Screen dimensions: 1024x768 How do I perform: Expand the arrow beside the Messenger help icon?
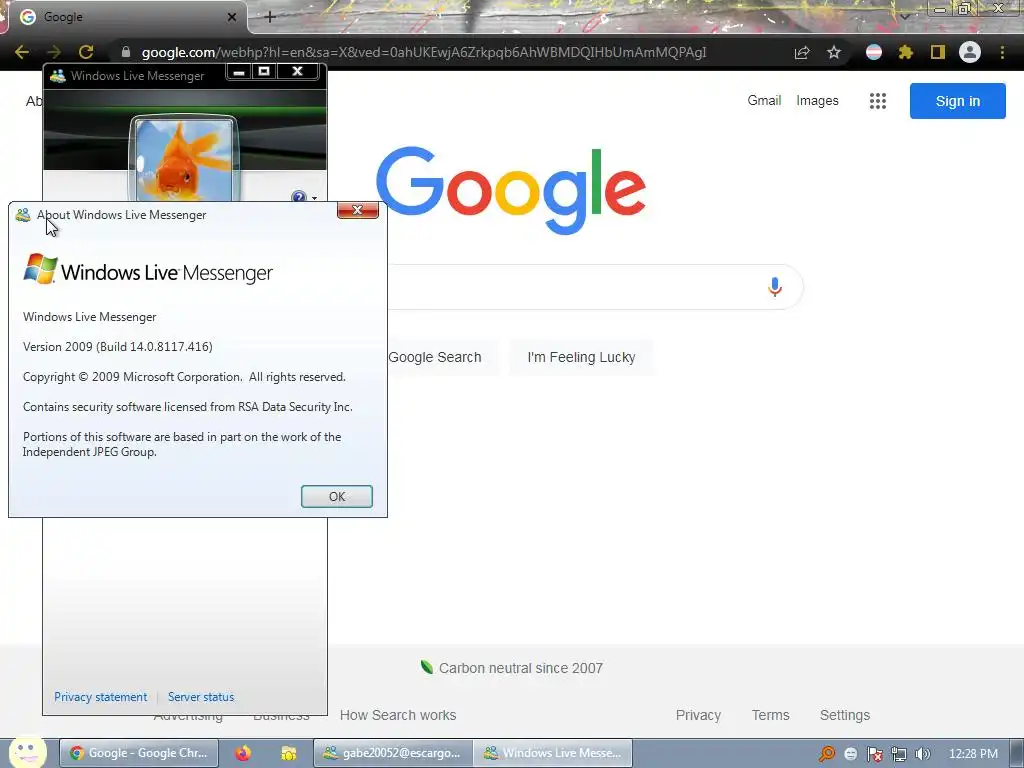314,198
